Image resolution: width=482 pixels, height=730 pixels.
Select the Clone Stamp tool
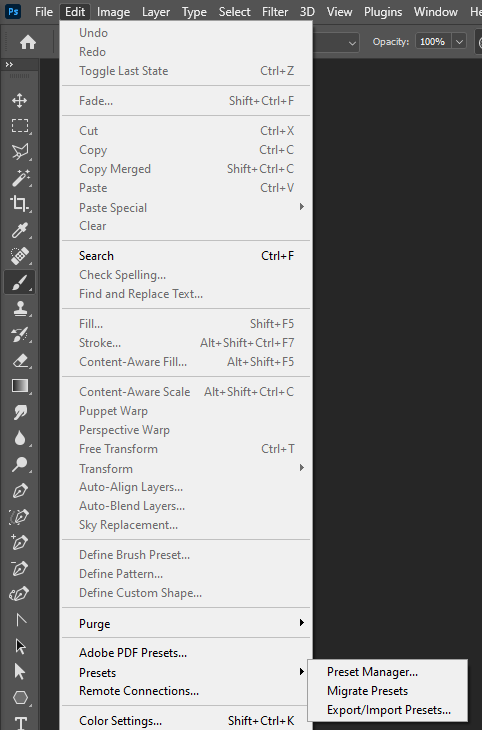coord(20,308)
